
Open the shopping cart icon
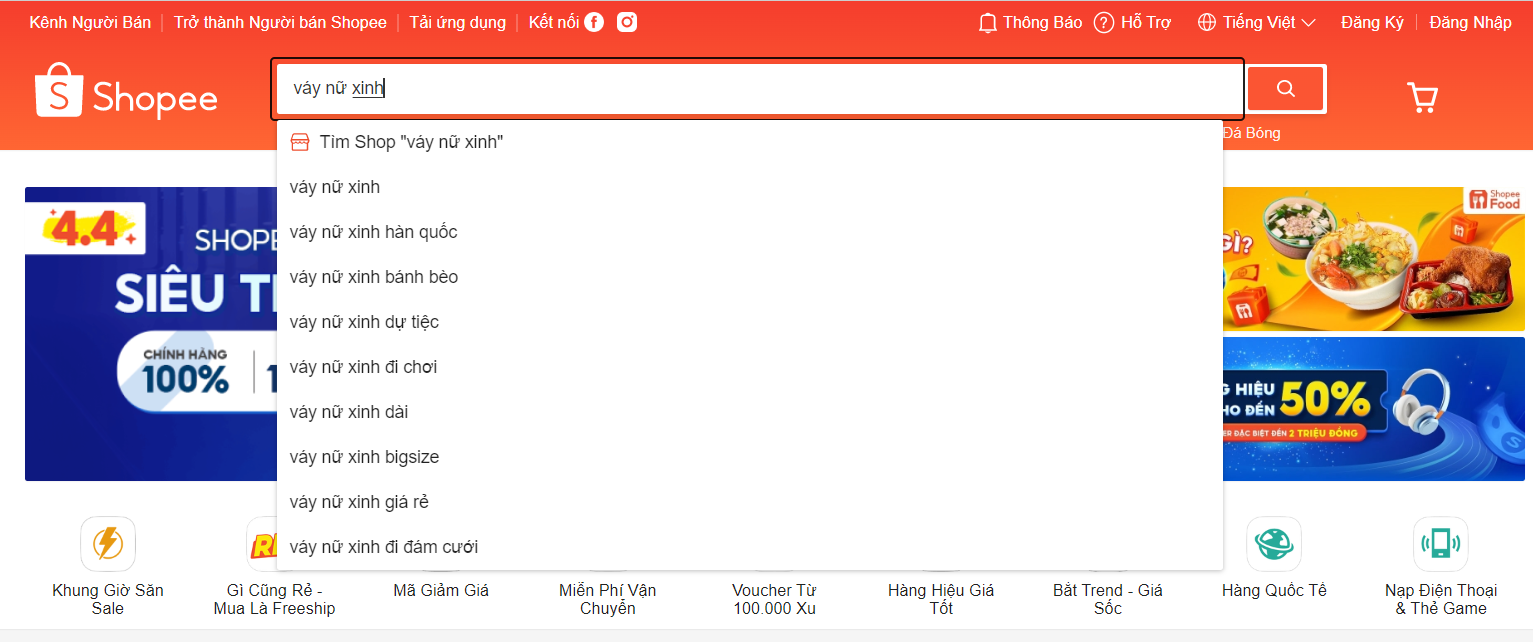pos(1422,97)
